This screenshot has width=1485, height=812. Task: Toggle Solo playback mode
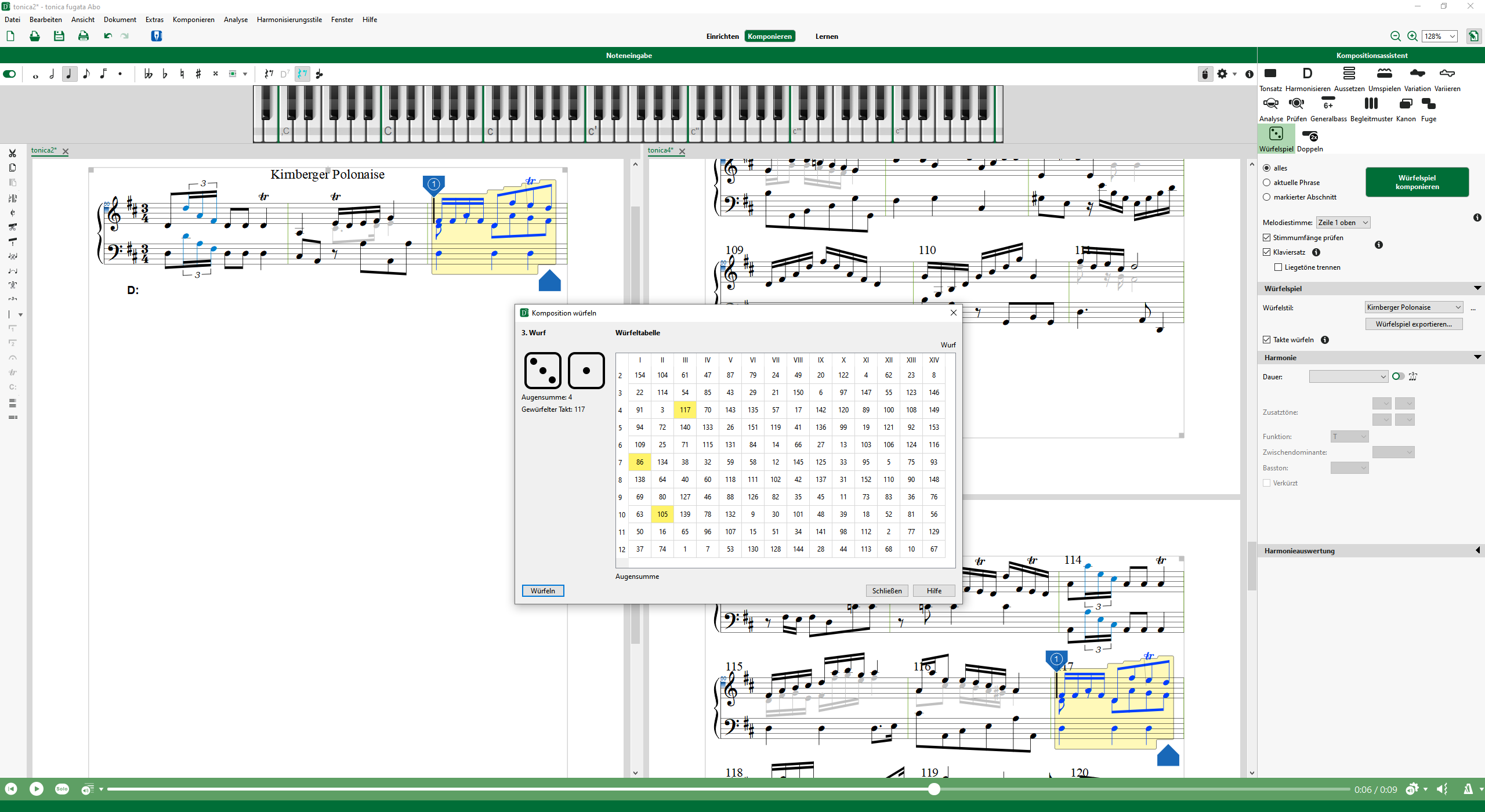(x=62, y=789)
